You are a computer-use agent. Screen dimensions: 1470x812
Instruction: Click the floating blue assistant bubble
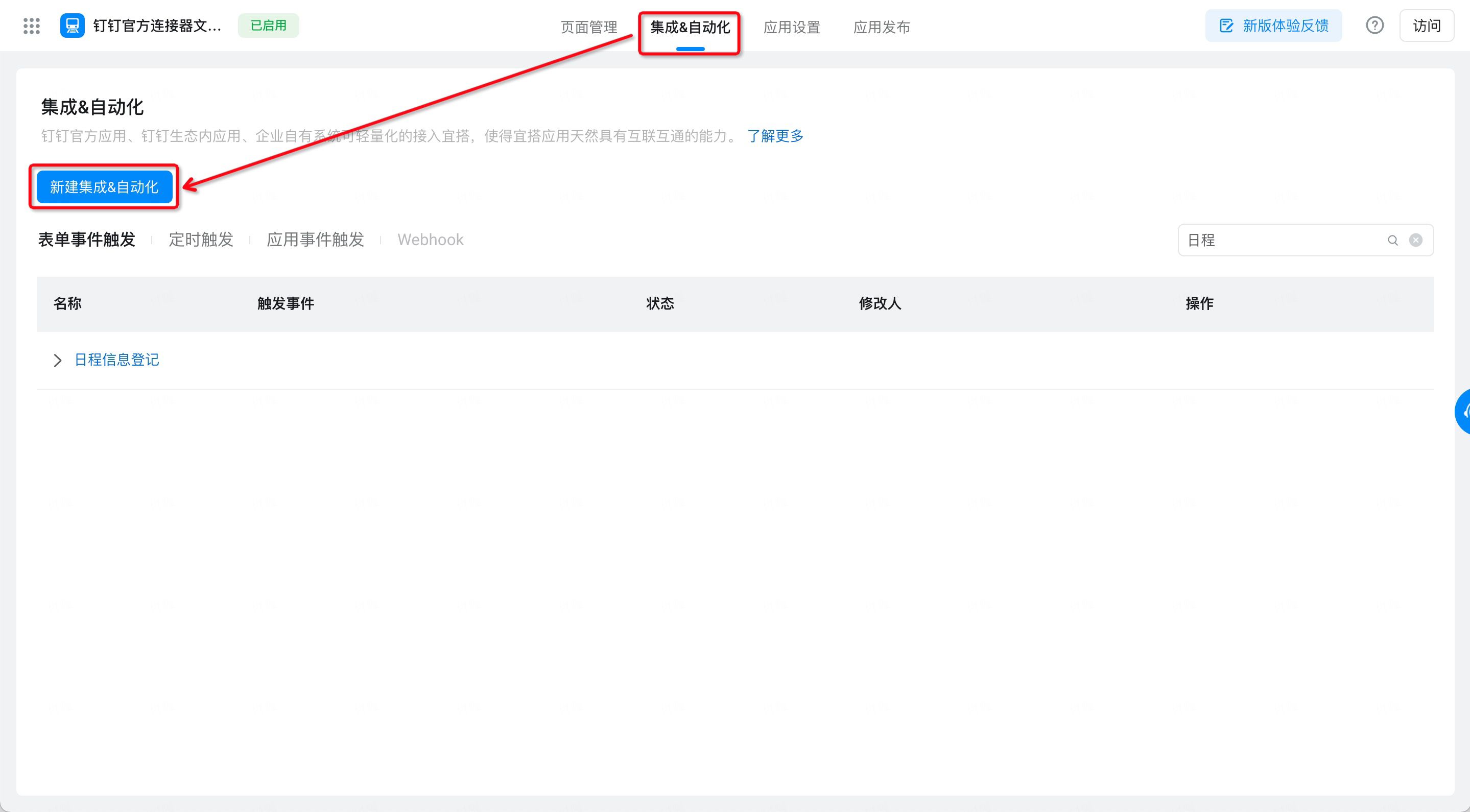(1462, 412)
